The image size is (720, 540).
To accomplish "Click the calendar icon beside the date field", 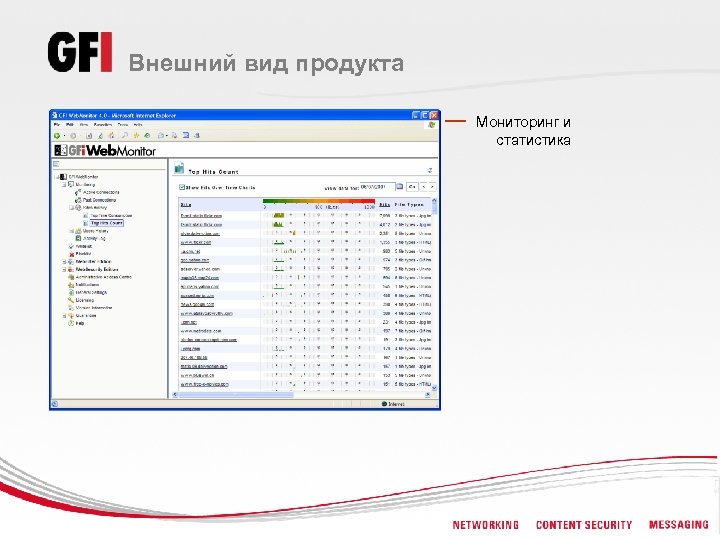I will [399, 187].
